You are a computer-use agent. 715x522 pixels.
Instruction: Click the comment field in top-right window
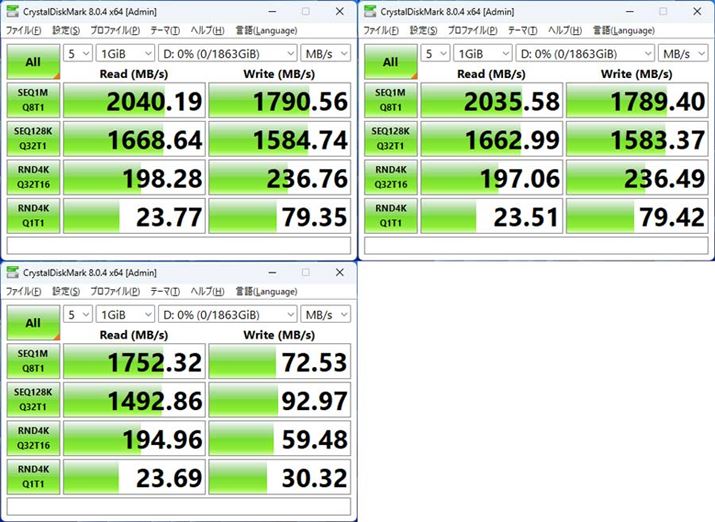(536, 245)
